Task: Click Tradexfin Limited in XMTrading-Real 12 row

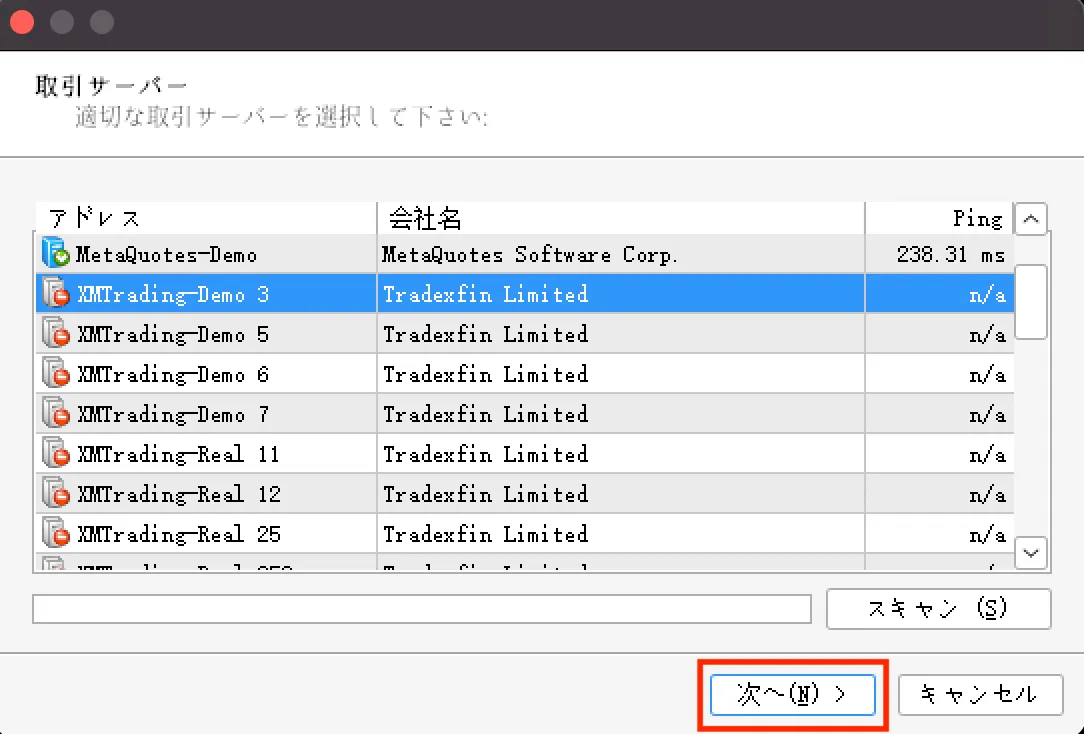Action: click(485, 495)
